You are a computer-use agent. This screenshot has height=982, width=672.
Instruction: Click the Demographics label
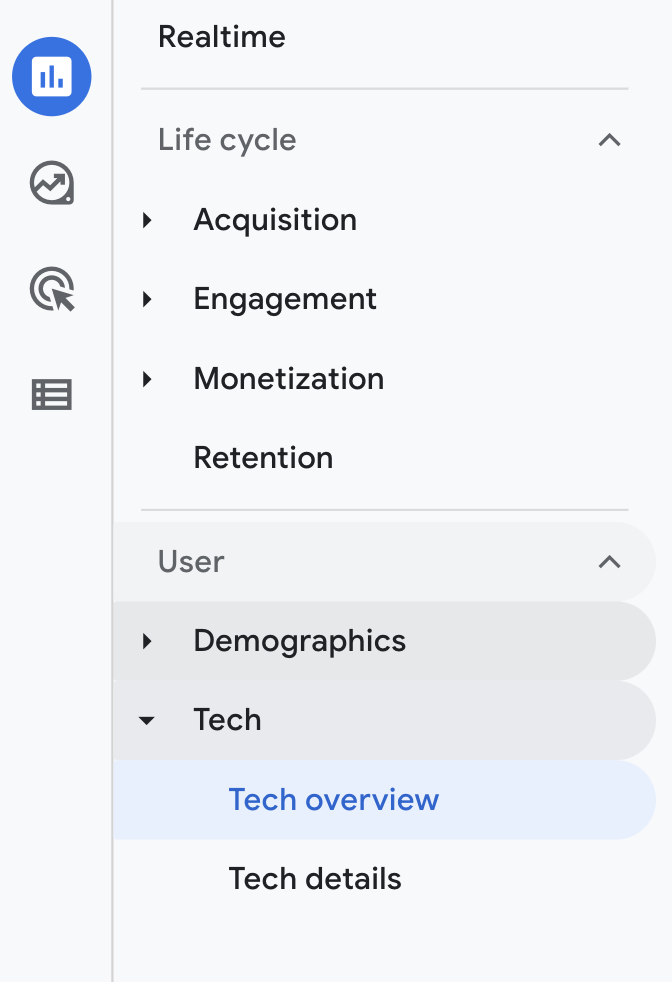(299, 641)
